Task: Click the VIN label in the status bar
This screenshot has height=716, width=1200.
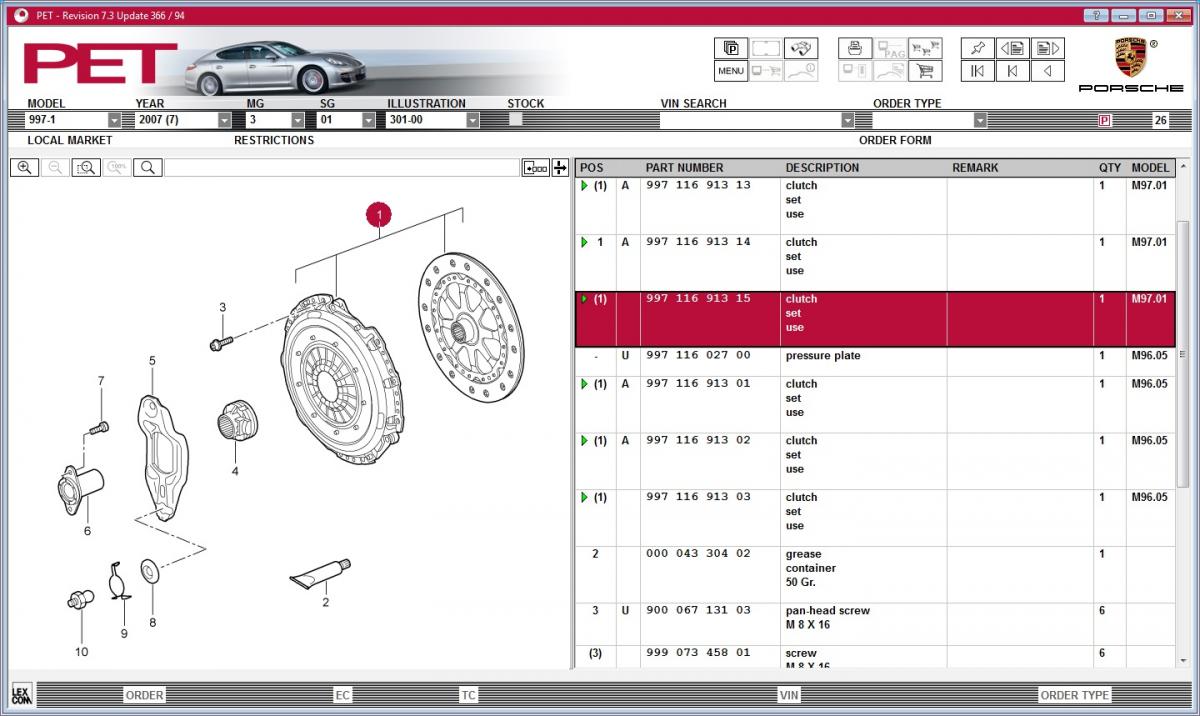Action: (789, 695)
